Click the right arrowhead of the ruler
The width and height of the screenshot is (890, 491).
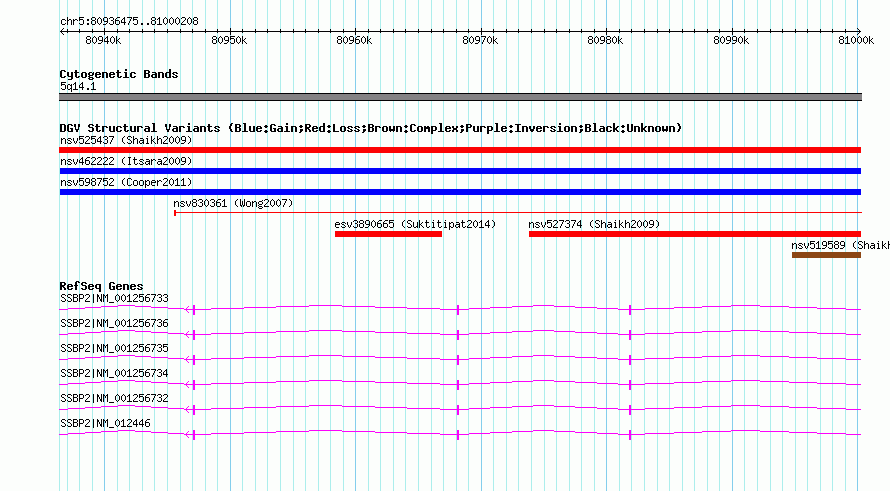pos(859,32)
